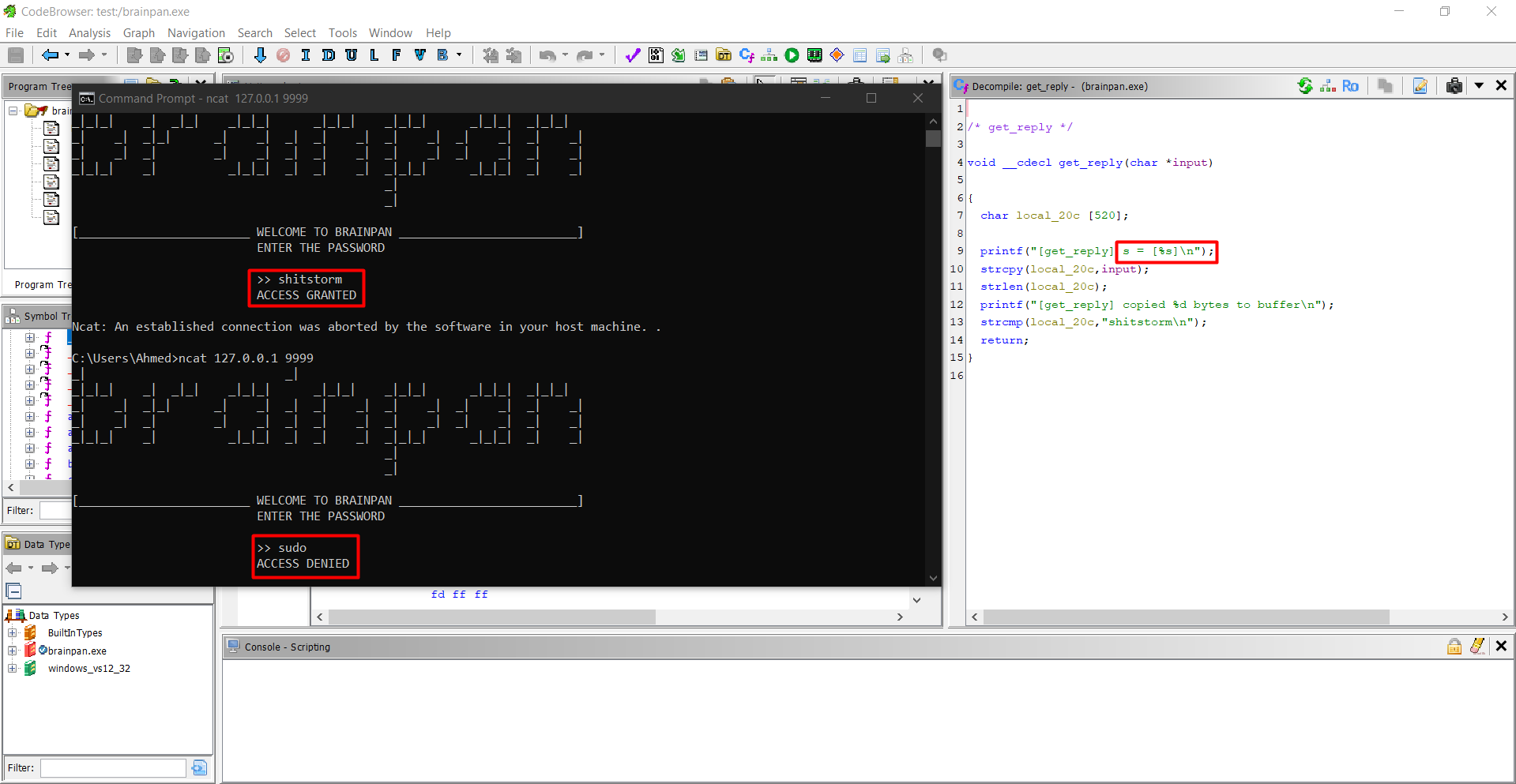Click the decompiler horizontal scrollbar
Image resolution: width=1516 pixels, height=784 pixels.
[x=1185, y=617]
